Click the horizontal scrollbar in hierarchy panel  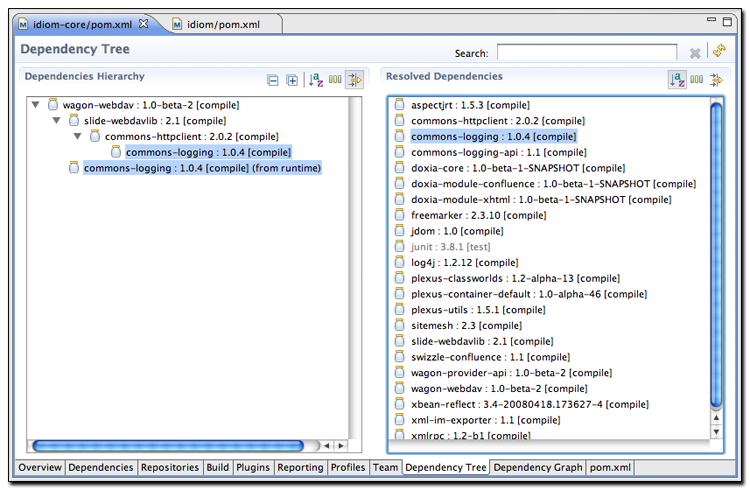[x=170, y=445]
